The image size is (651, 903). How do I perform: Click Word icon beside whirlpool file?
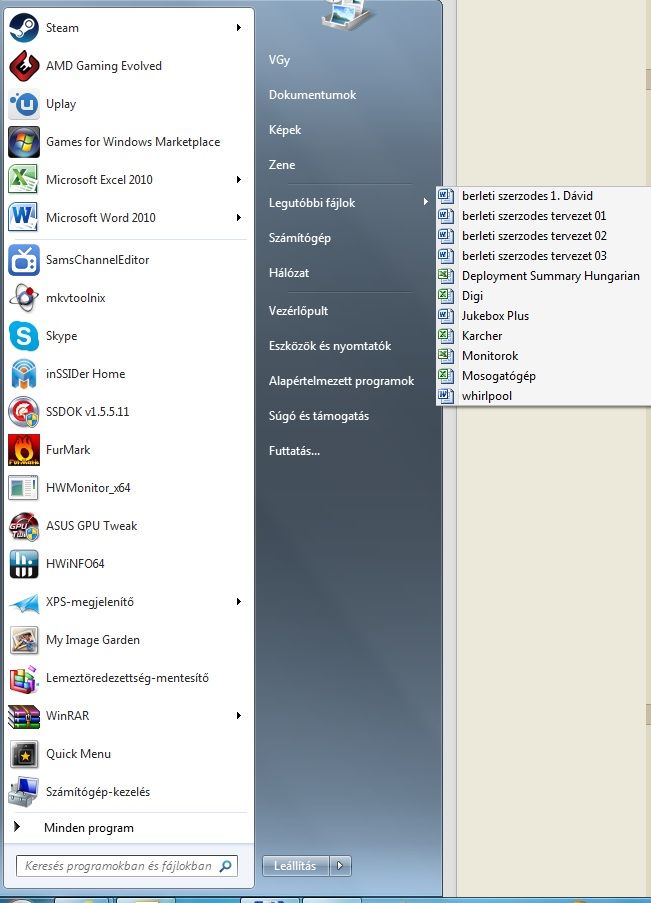pyautogui.click(x=446, y=396)
